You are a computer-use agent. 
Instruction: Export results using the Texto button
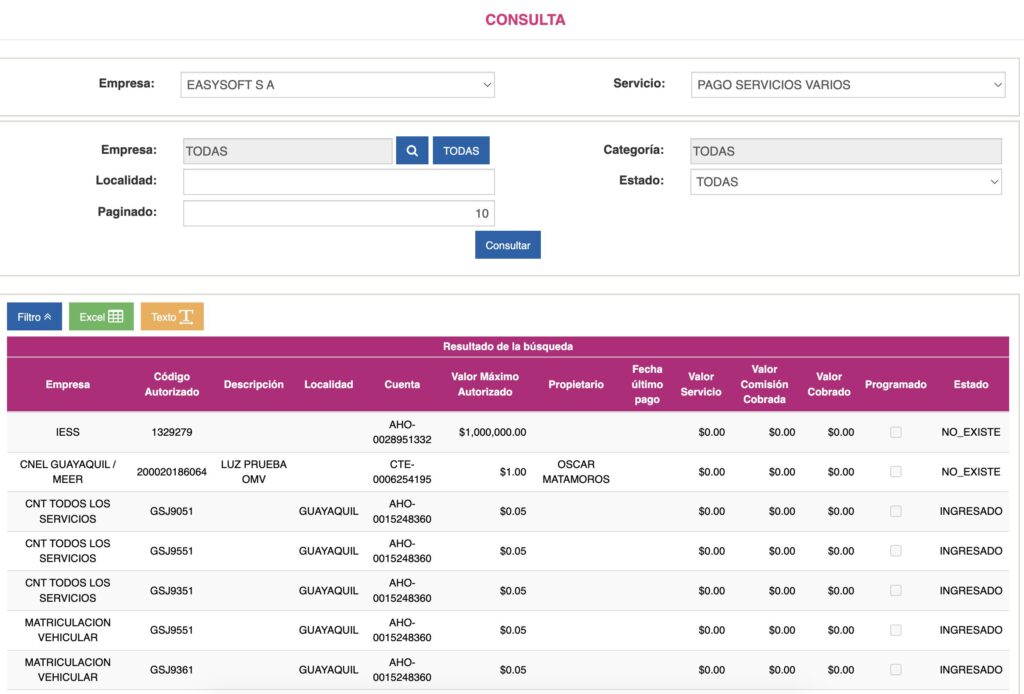[172, 317]
